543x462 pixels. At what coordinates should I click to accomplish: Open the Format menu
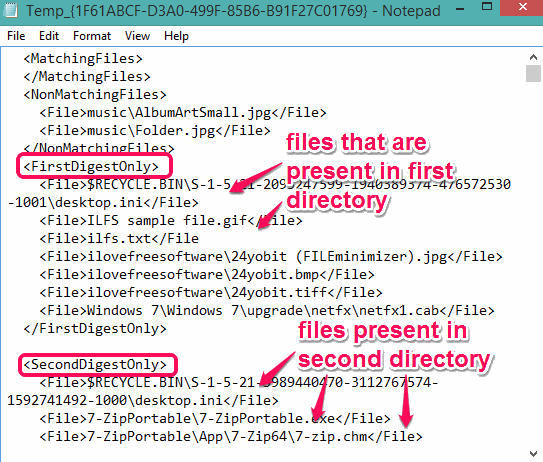point(92,36)
